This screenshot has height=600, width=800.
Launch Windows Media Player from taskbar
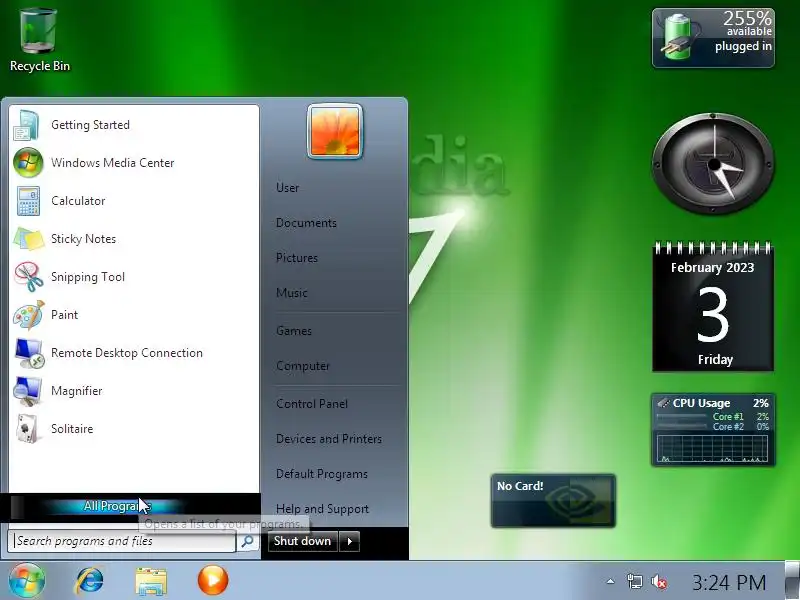coord(213,581)
